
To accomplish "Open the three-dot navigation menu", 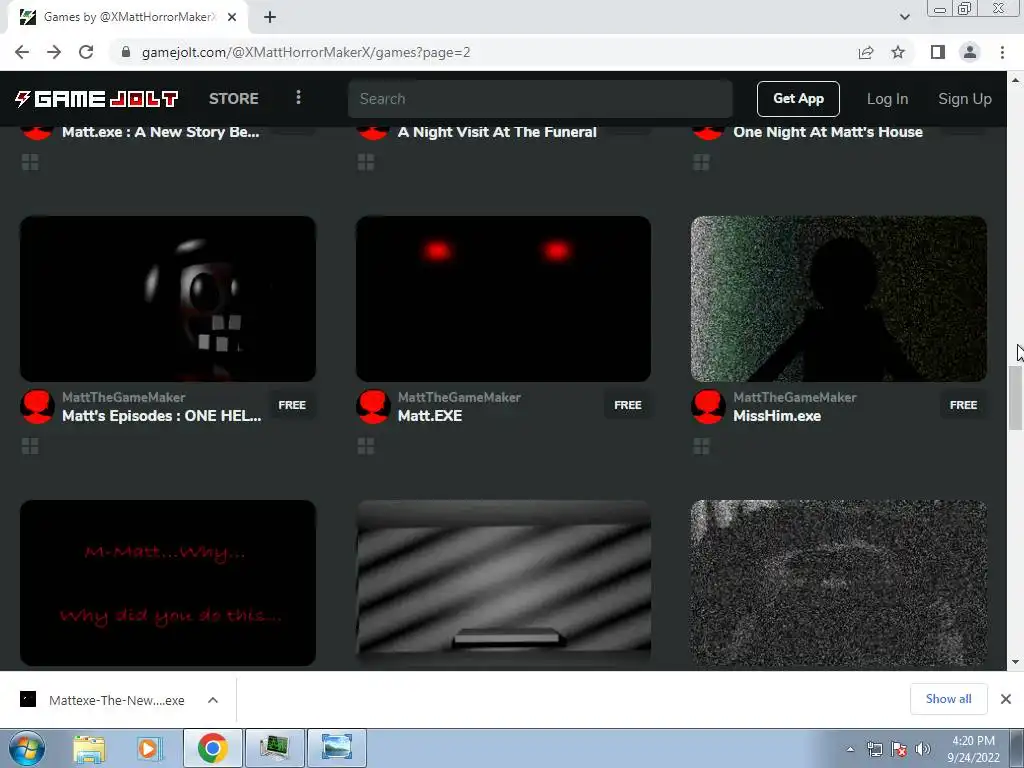I will (298, 97).
